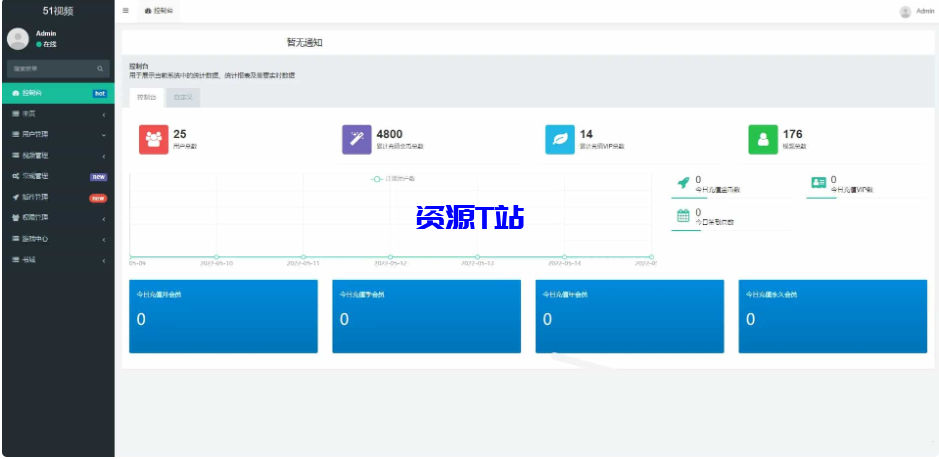Expand the 权限管理 menu arrow

(104, 219)
